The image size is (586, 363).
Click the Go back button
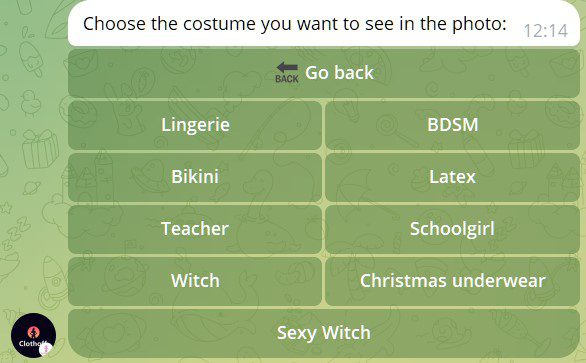(x=324, y=73)
